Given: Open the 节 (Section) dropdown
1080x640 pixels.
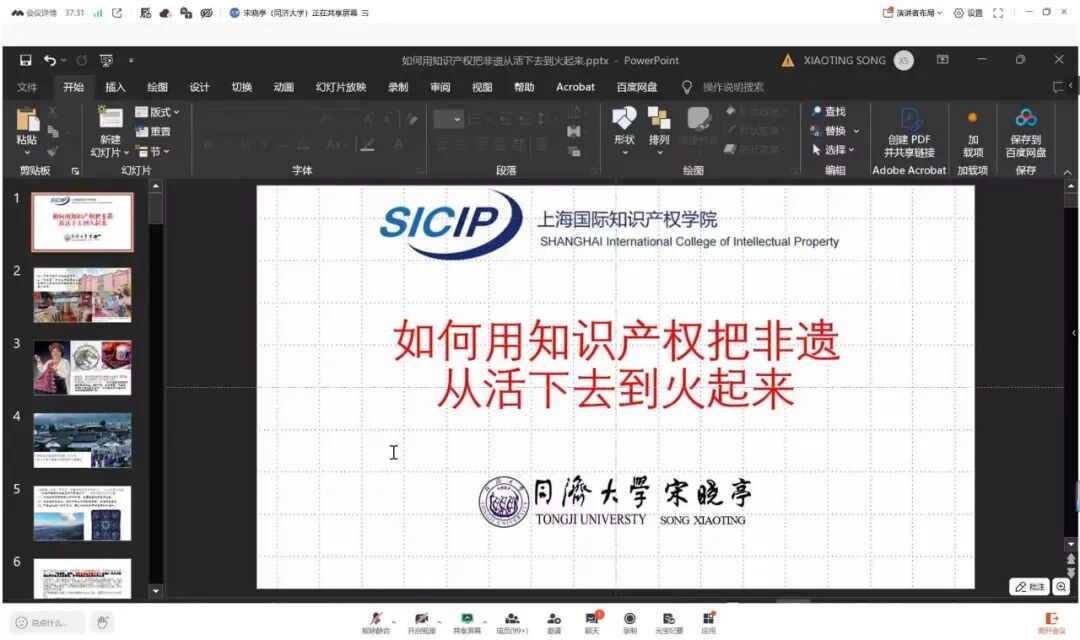Looking at the screenshot, I should [x=153, y=151].
